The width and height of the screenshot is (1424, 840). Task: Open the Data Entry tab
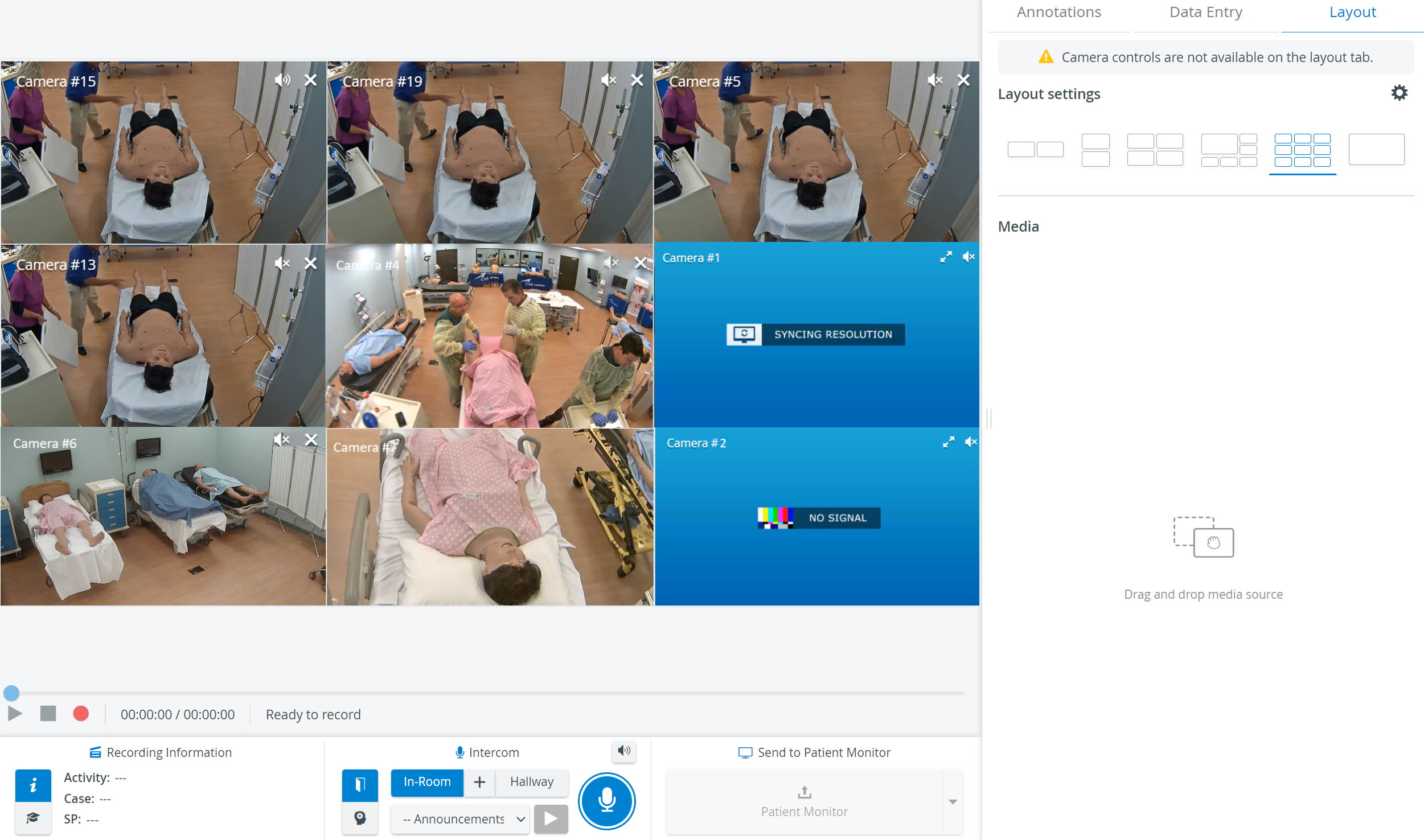pos(1205,13)
